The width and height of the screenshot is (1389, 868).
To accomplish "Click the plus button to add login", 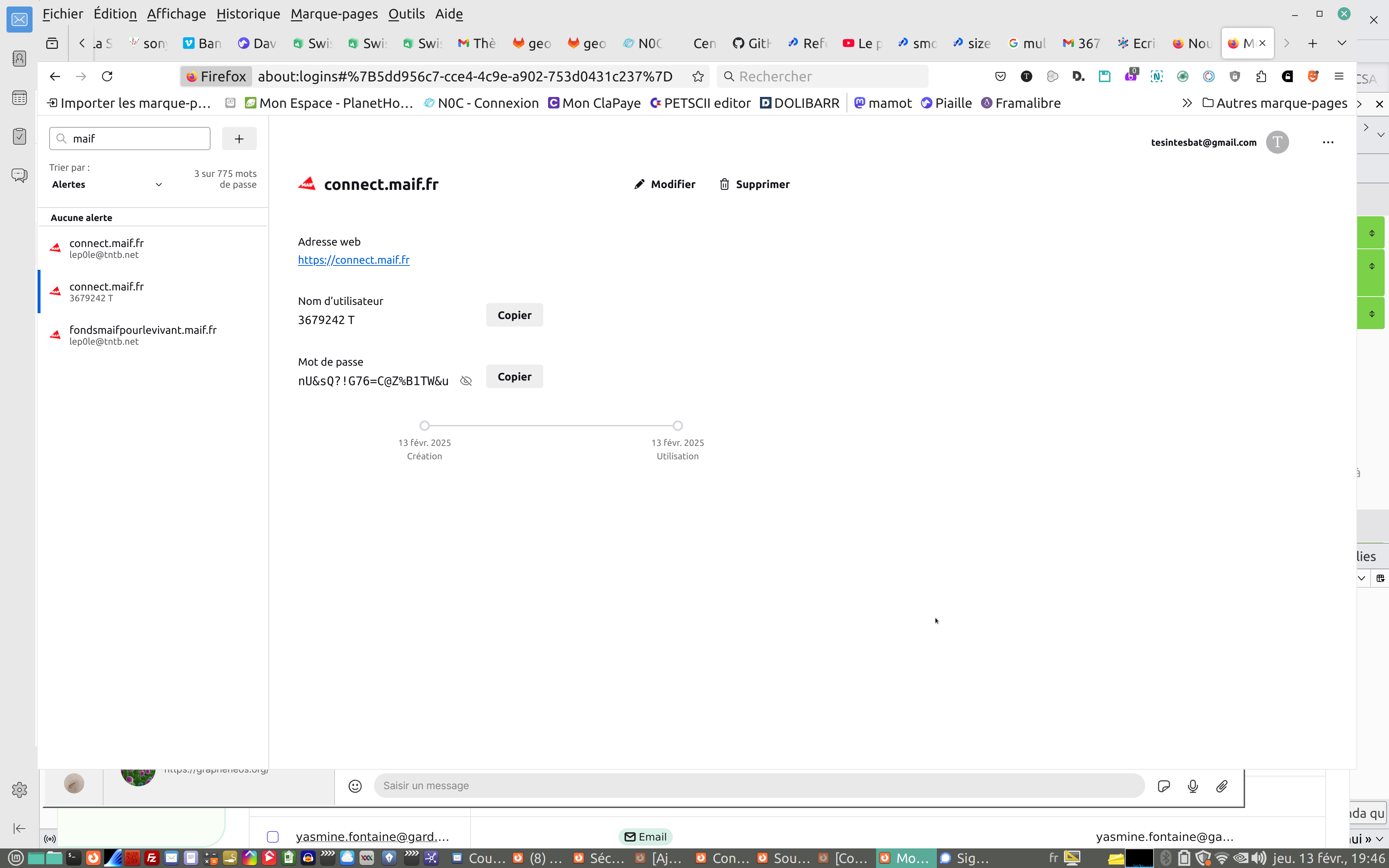I will [x=239, y=139].
